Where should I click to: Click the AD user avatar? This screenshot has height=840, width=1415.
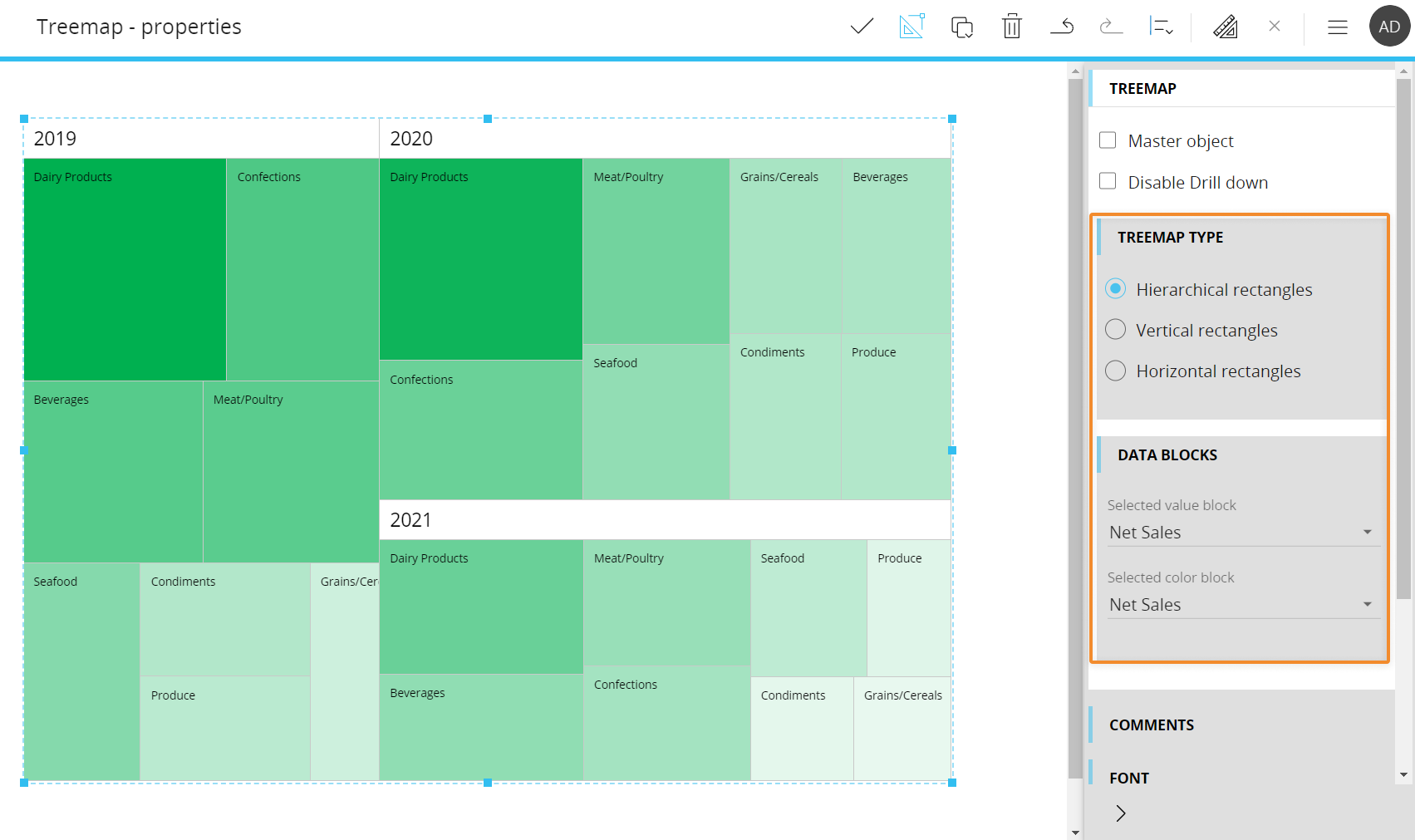coord(1389,27)
